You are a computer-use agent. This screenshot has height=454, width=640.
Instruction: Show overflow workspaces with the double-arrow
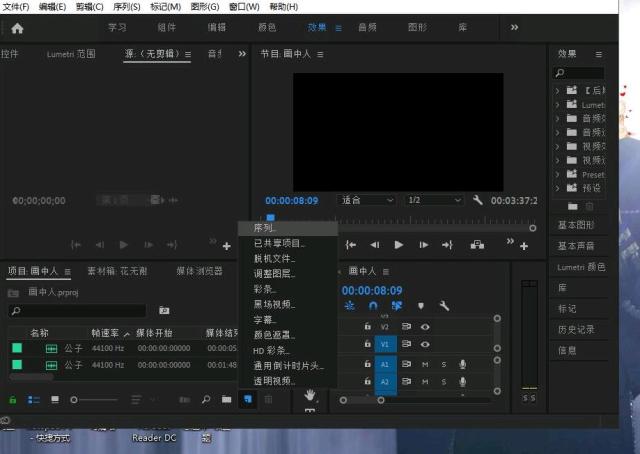514,27
